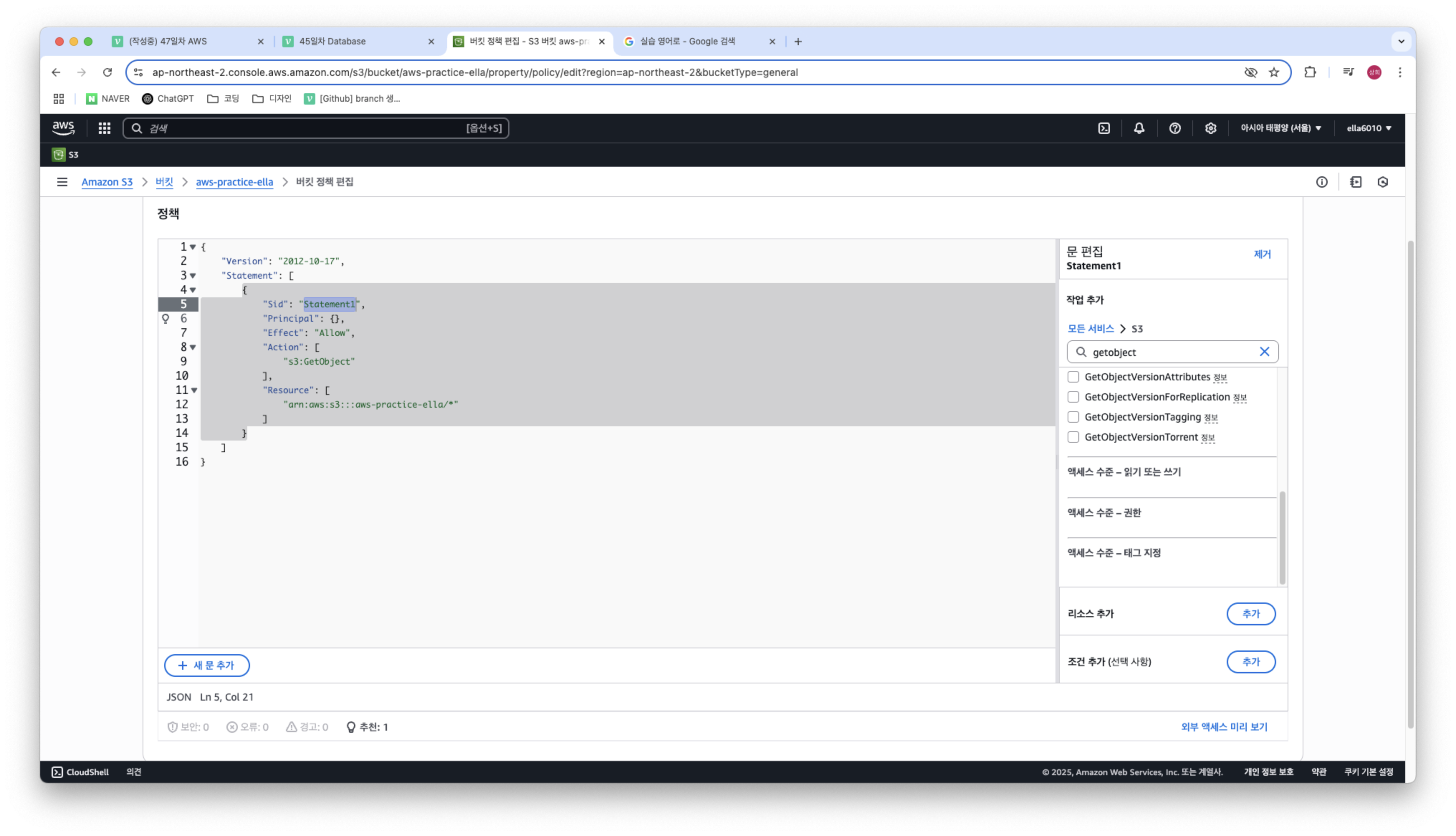Click the getobject action search field

click(x=1172, y=352)
